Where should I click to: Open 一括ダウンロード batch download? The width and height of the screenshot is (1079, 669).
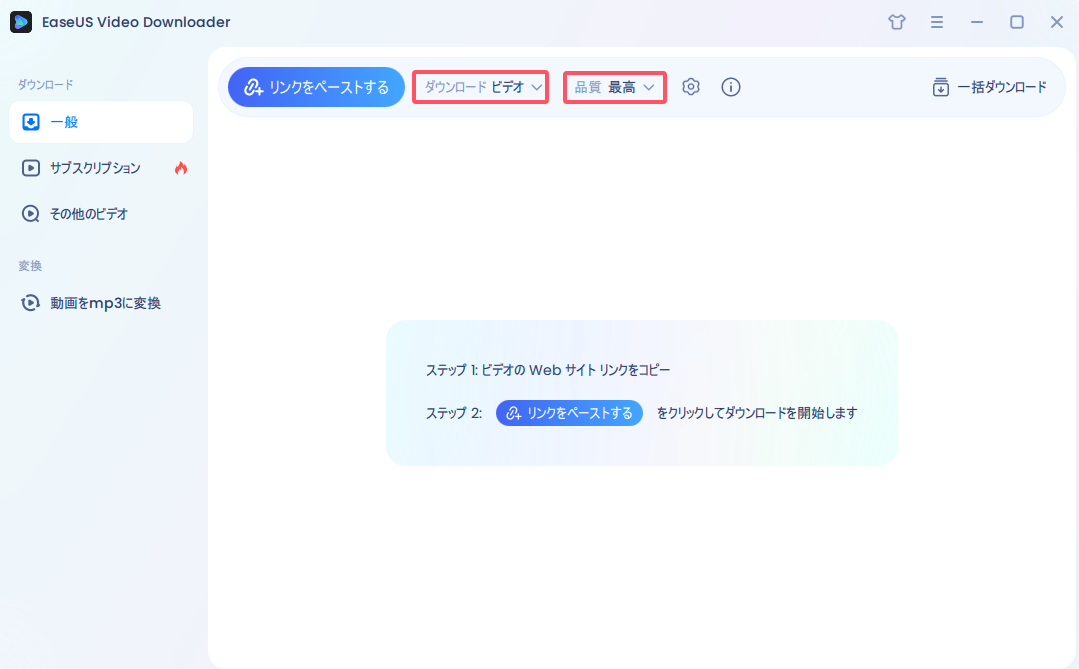(x=988, y=87)
